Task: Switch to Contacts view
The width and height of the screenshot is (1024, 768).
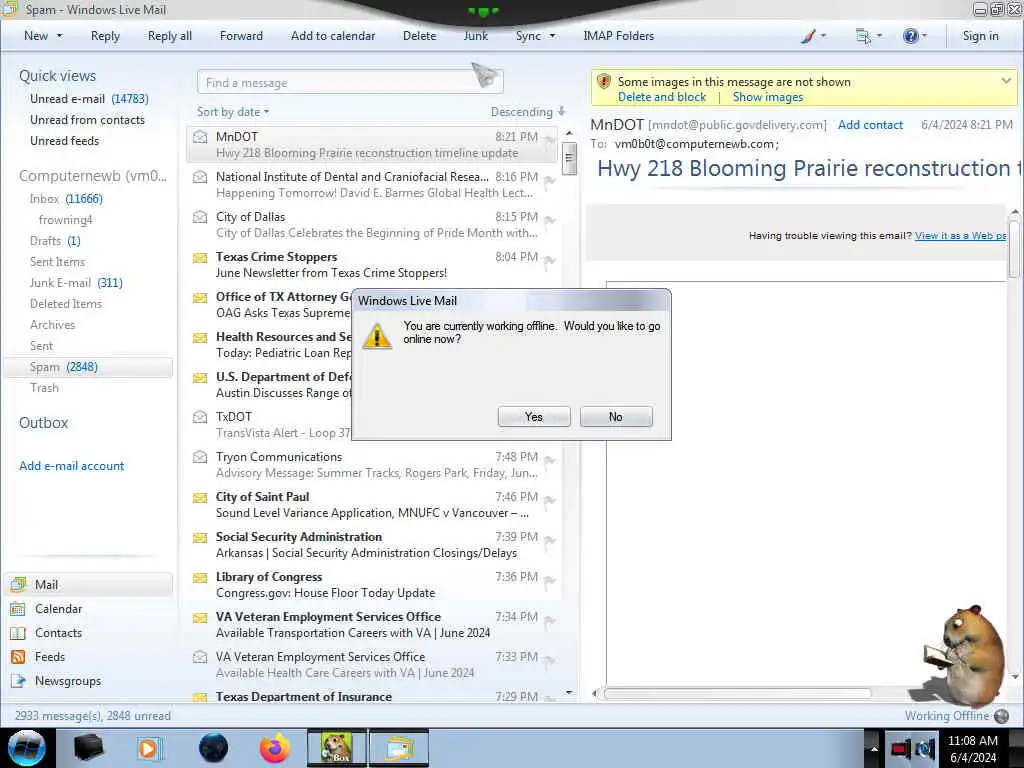Action: click(58, 633)
